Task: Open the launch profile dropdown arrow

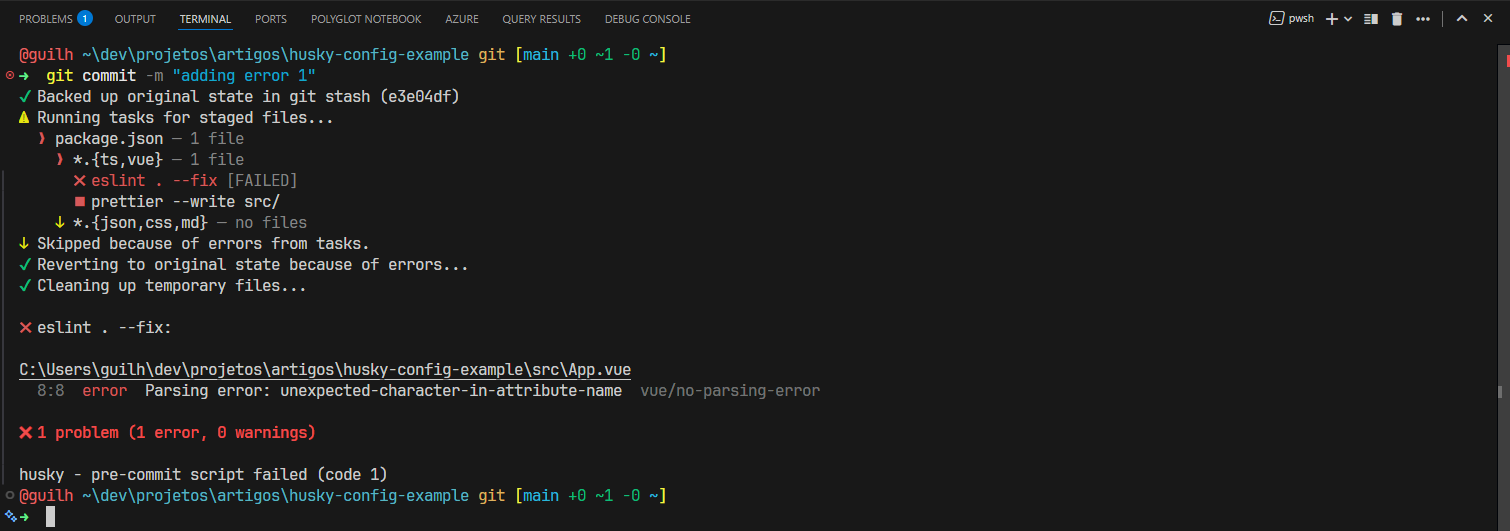Action: [1348, 19]
